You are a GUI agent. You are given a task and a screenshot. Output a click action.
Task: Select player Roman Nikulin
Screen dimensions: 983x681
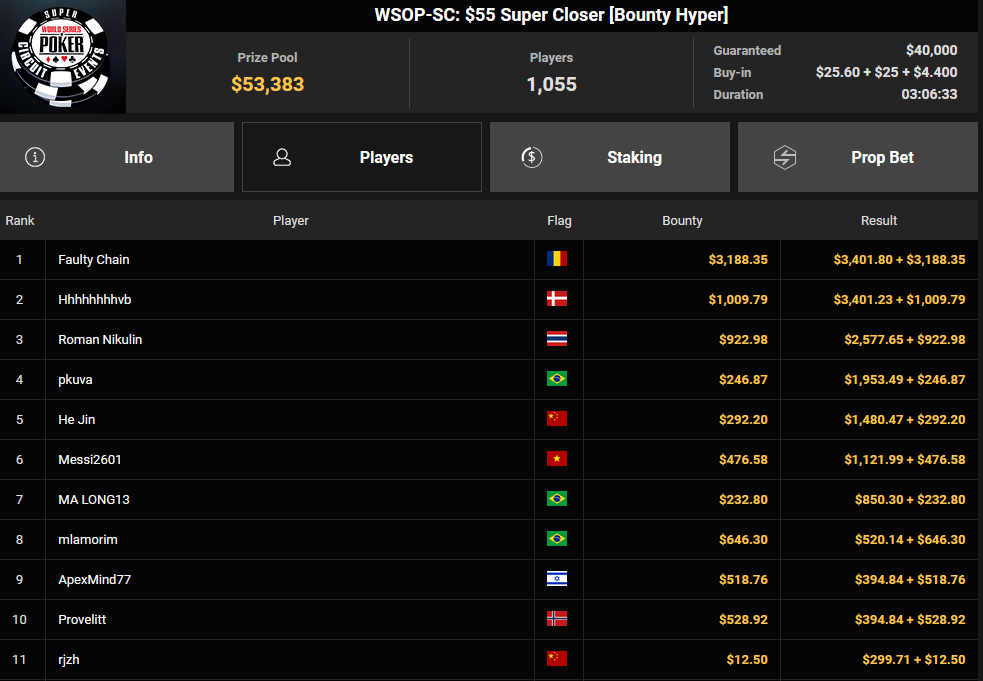point(100,339)
